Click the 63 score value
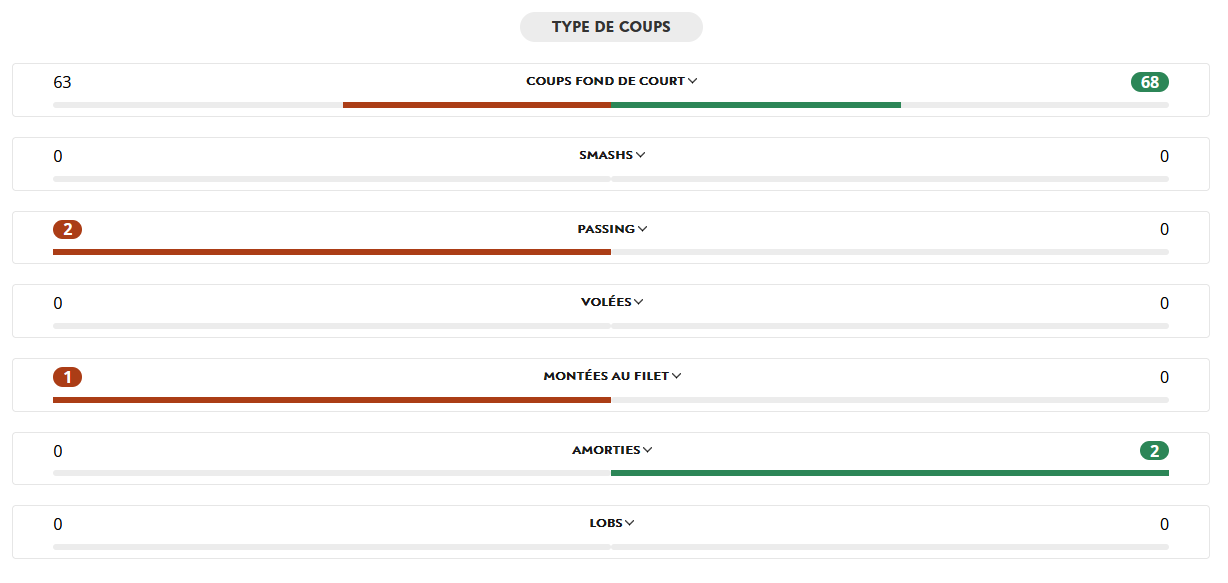This screenshot has width=1228, height=583. point(62,82)
